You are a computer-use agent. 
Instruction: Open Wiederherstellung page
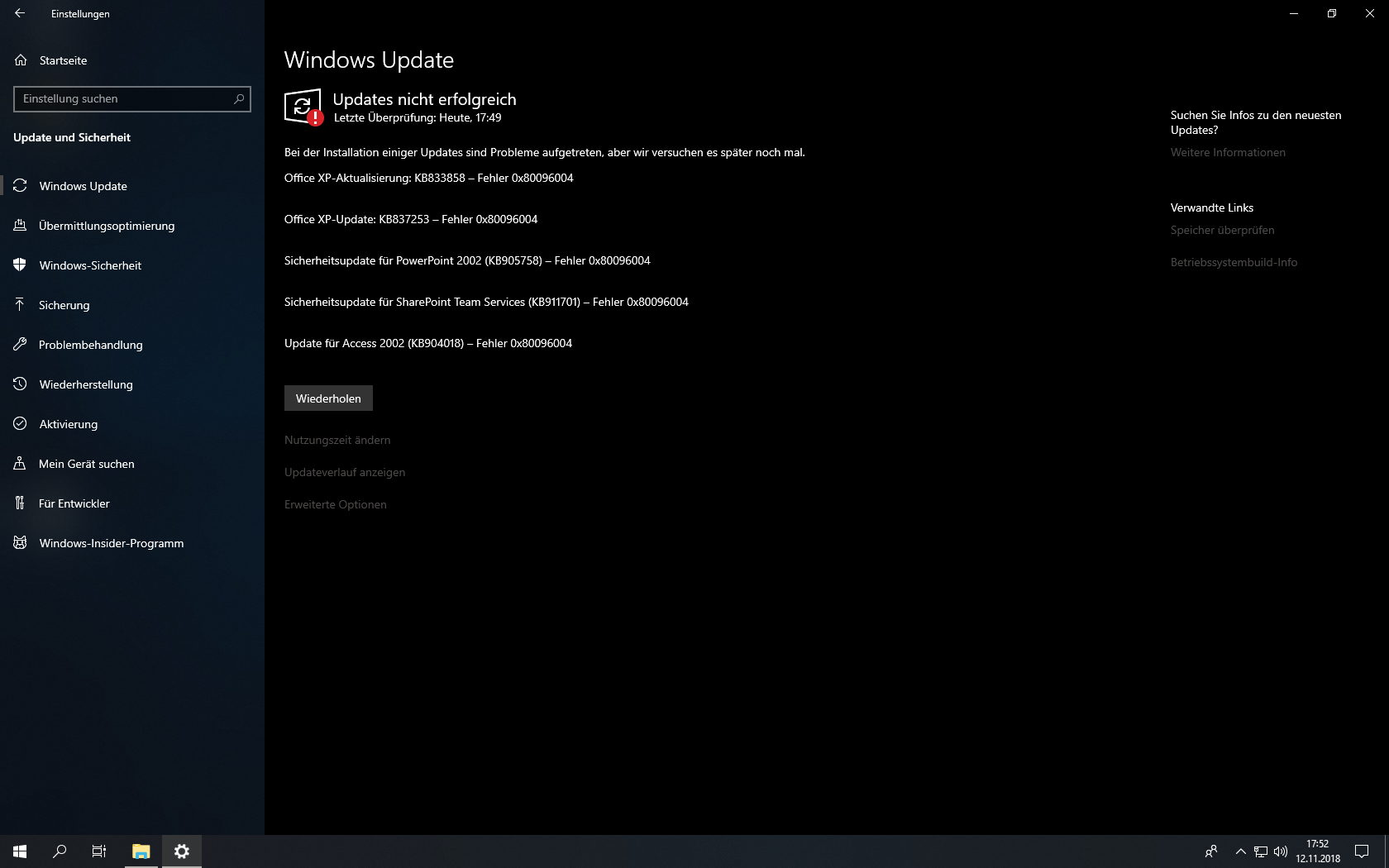coord(132,384)
